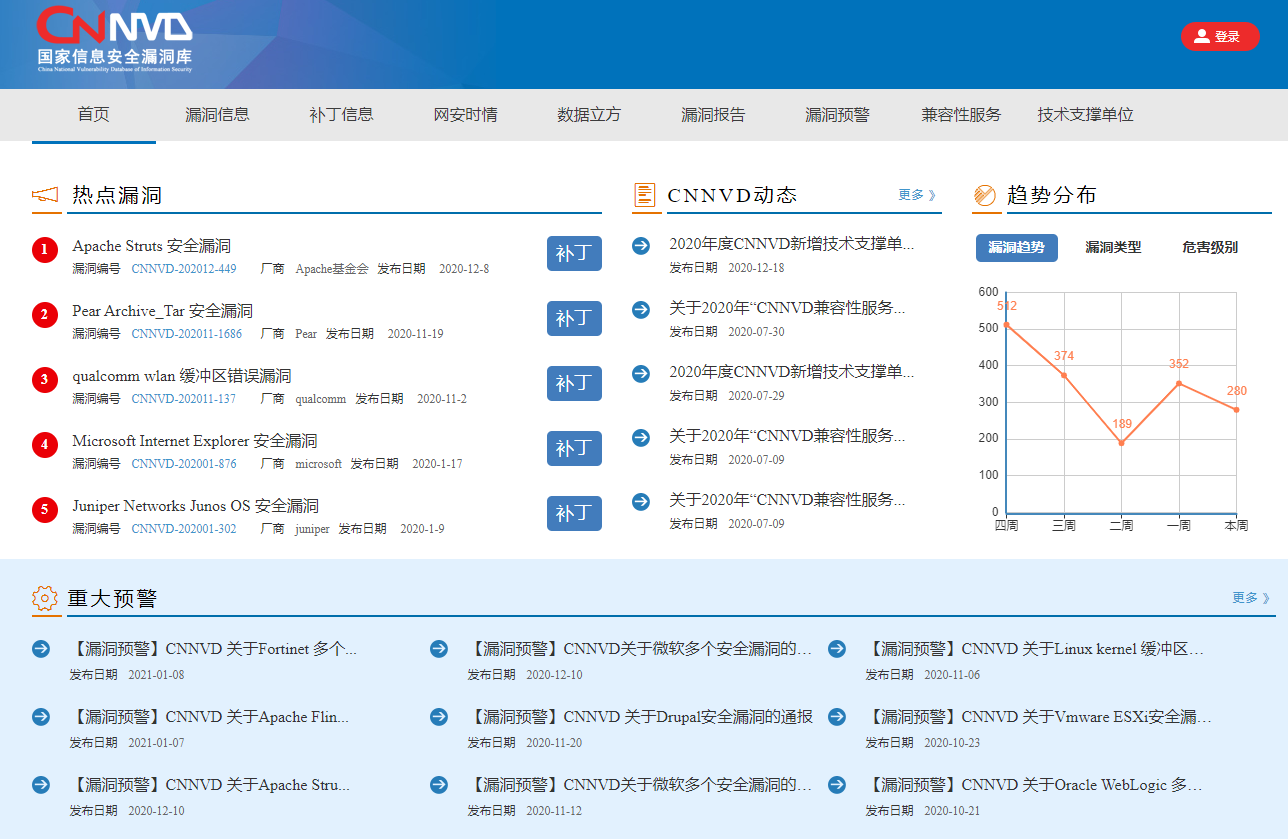Click chart data point labeled 189
This screenshot has height=839, width=1288.
coord(1121,443)
